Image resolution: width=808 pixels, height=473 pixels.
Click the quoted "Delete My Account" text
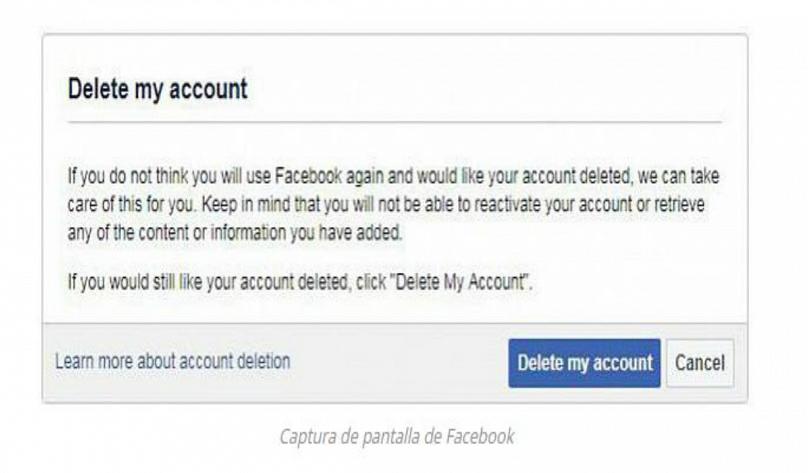click(461, 282)
